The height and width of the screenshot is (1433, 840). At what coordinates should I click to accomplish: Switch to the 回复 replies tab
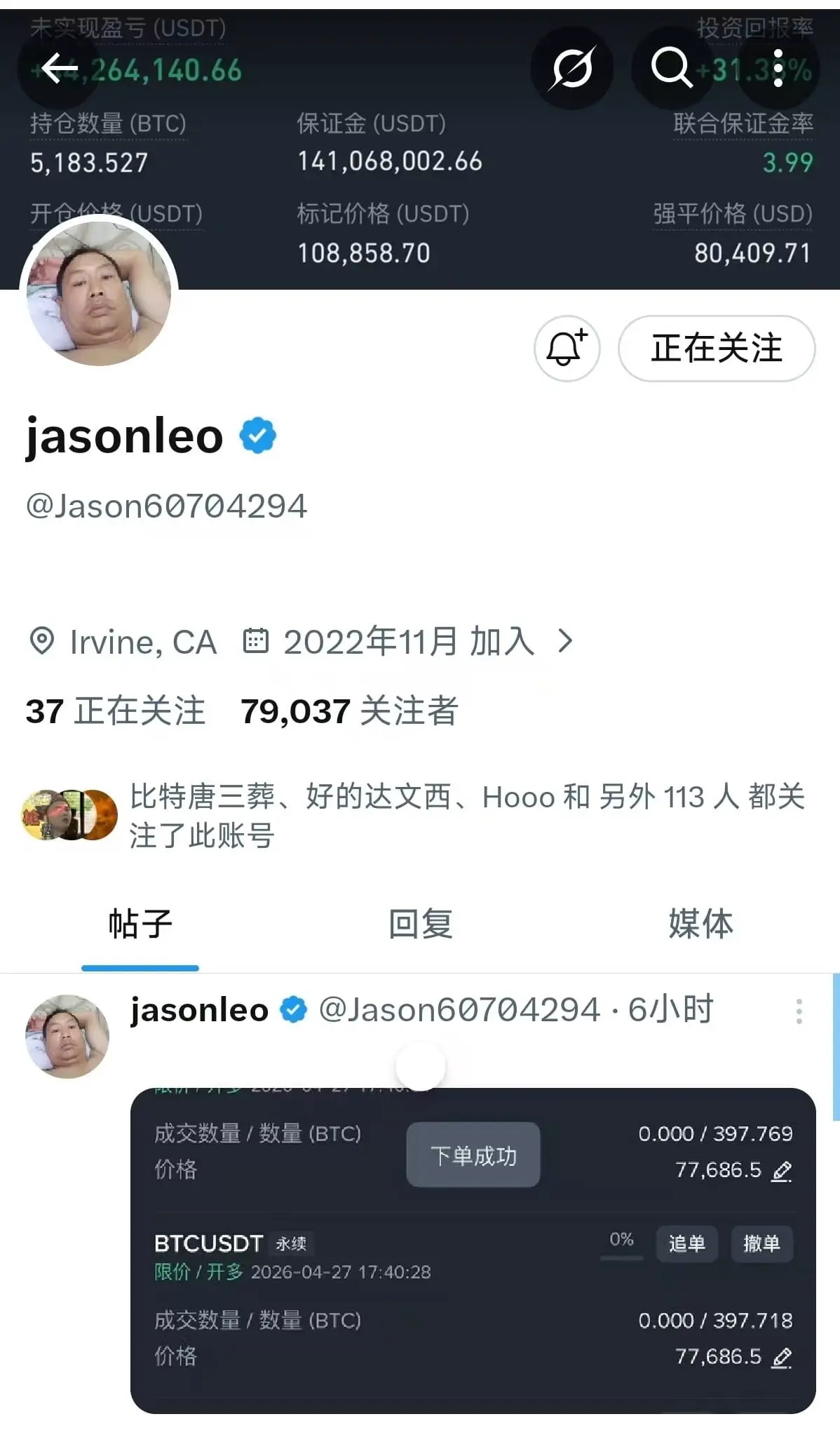420,924
